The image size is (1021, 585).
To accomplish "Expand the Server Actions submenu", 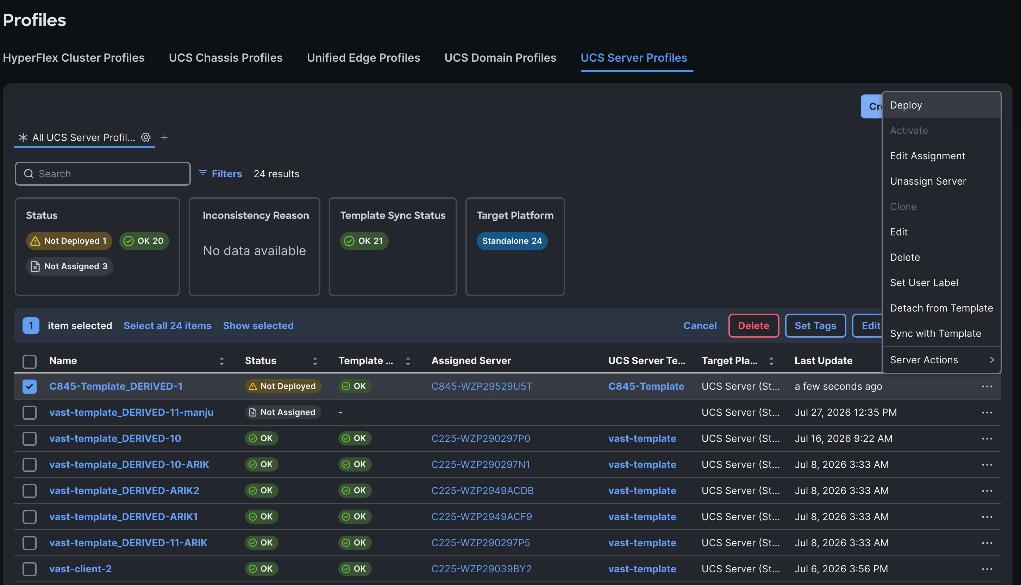I will coord(942,360).
